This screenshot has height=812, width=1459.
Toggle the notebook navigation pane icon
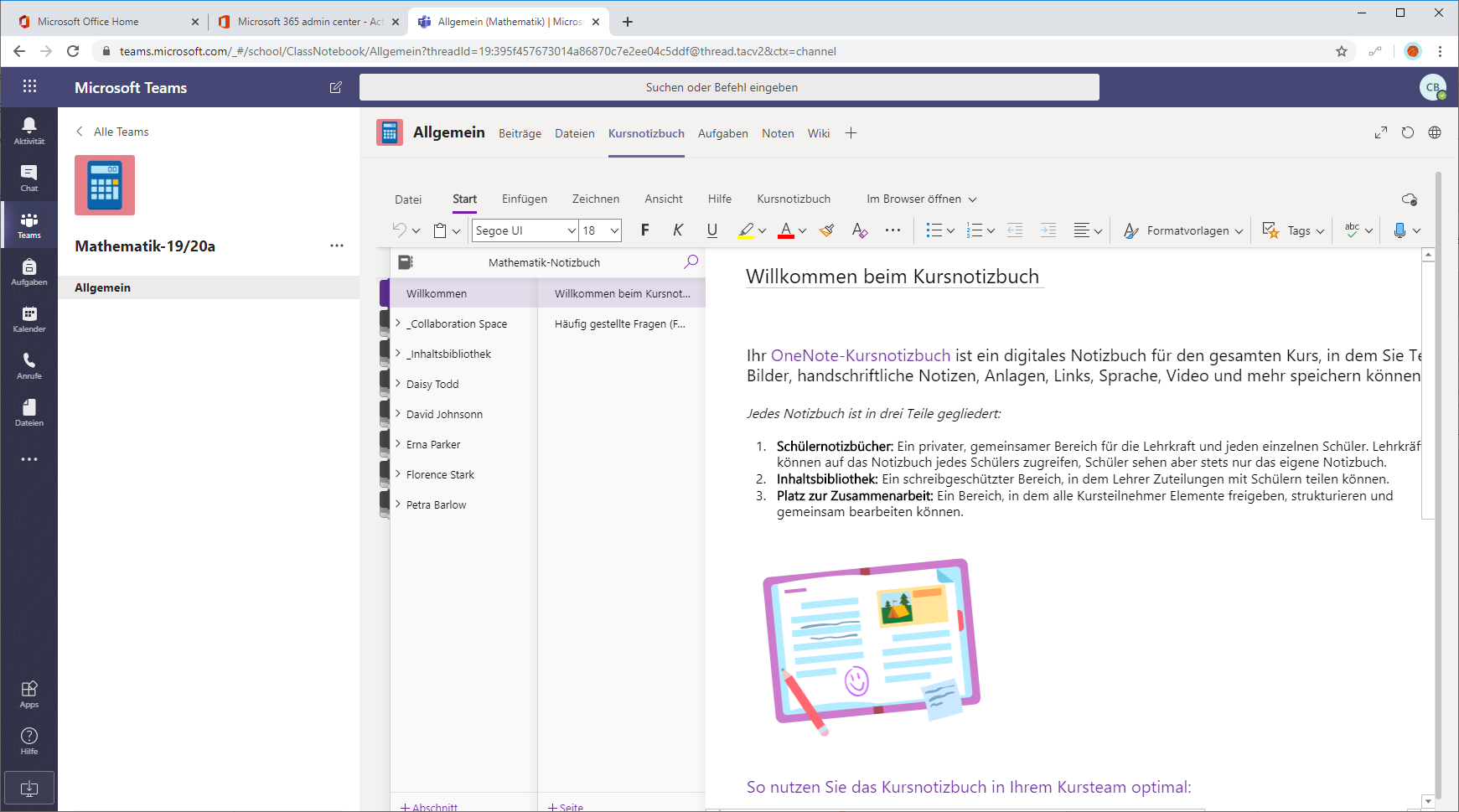point(406,262)
